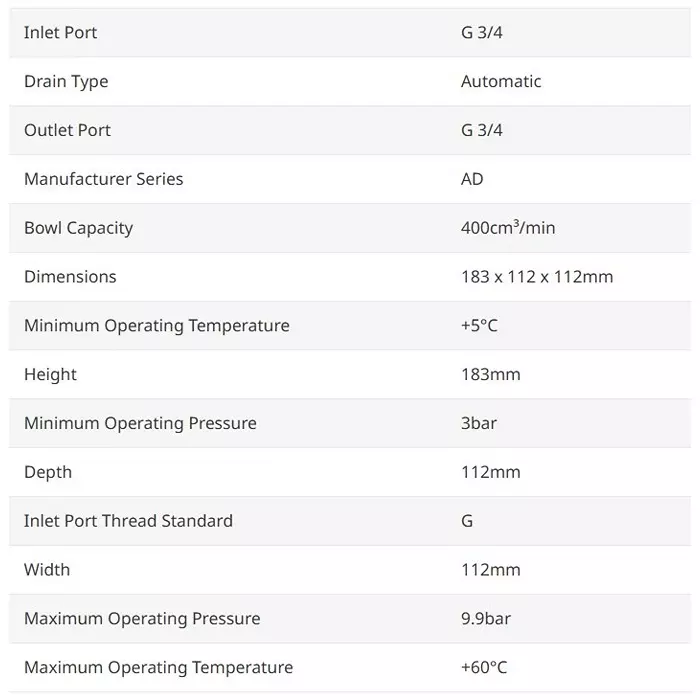Click the Inlet Port label
This screenshot has width=700, height=700.
[61, 33]
